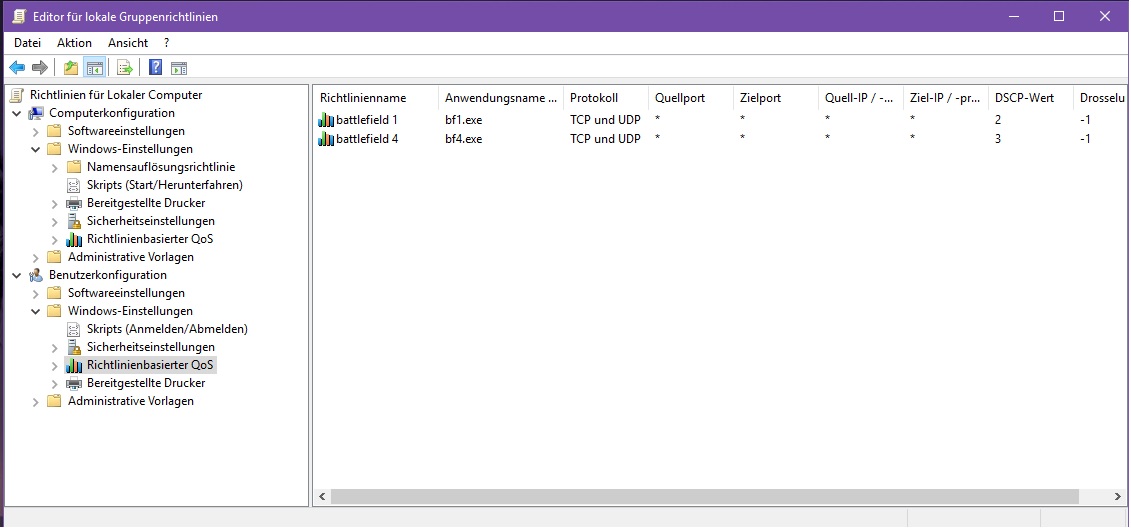1131x528 pixels.
Task: Sort by the Quell-IP column header
Action: point(861,97)
